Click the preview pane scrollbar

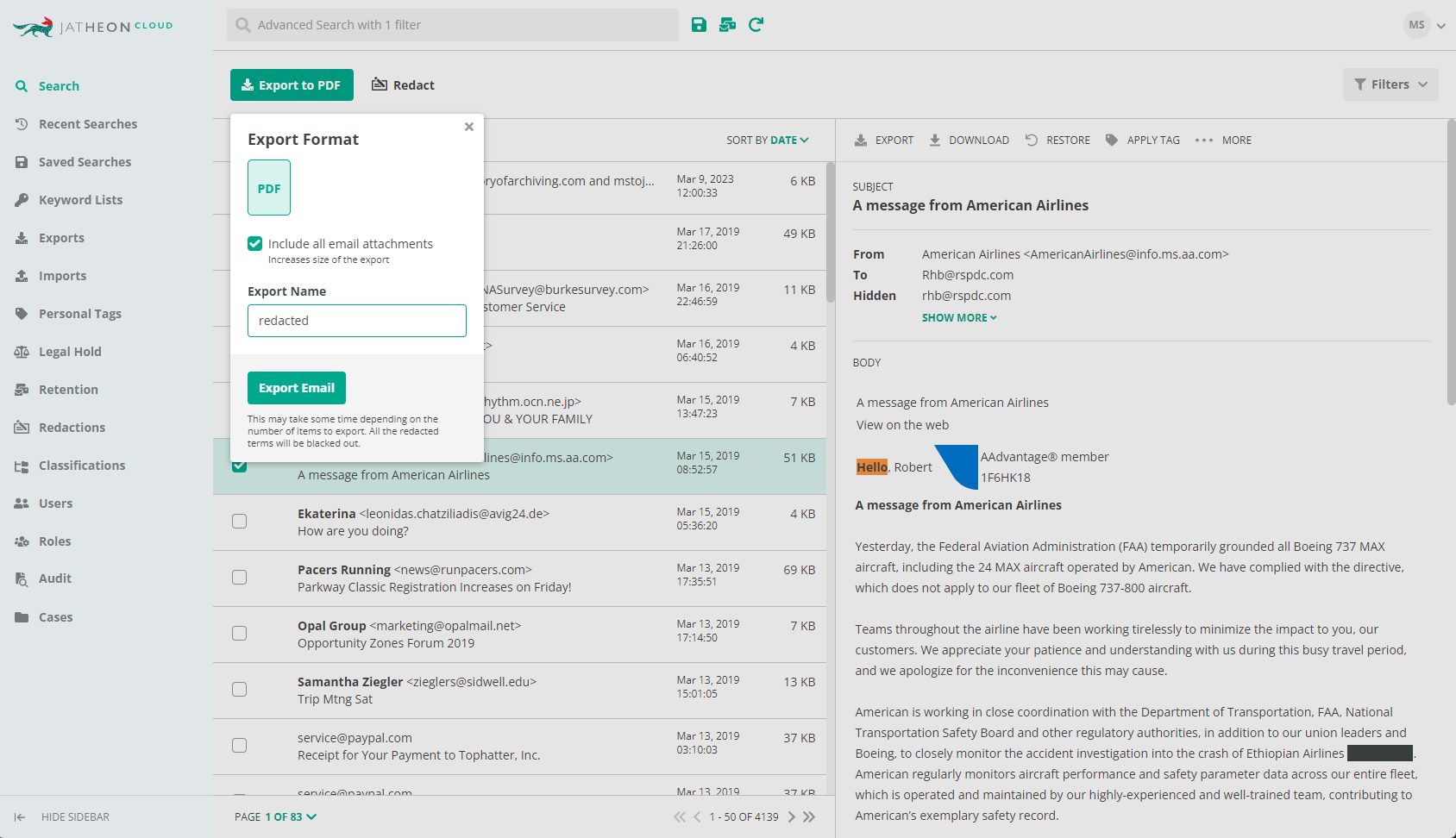coord(1452,262)
